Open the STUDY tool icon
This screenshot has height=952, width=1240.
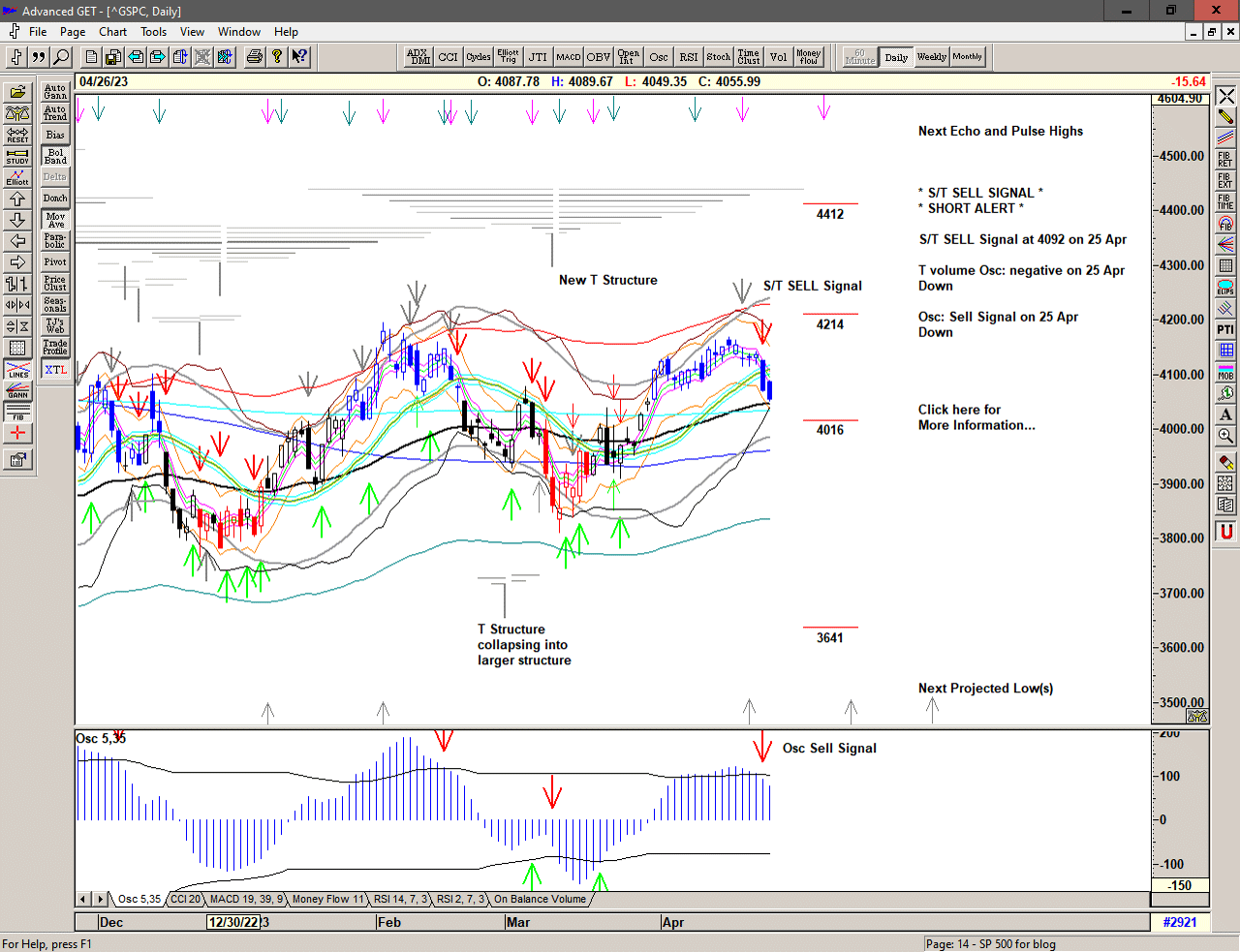[17, 156]
